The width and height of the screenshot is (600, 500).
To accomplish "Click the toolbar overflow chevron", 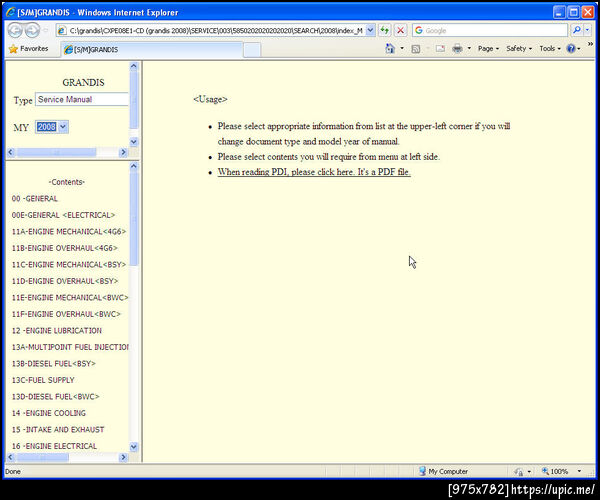I will coord(590,44).
